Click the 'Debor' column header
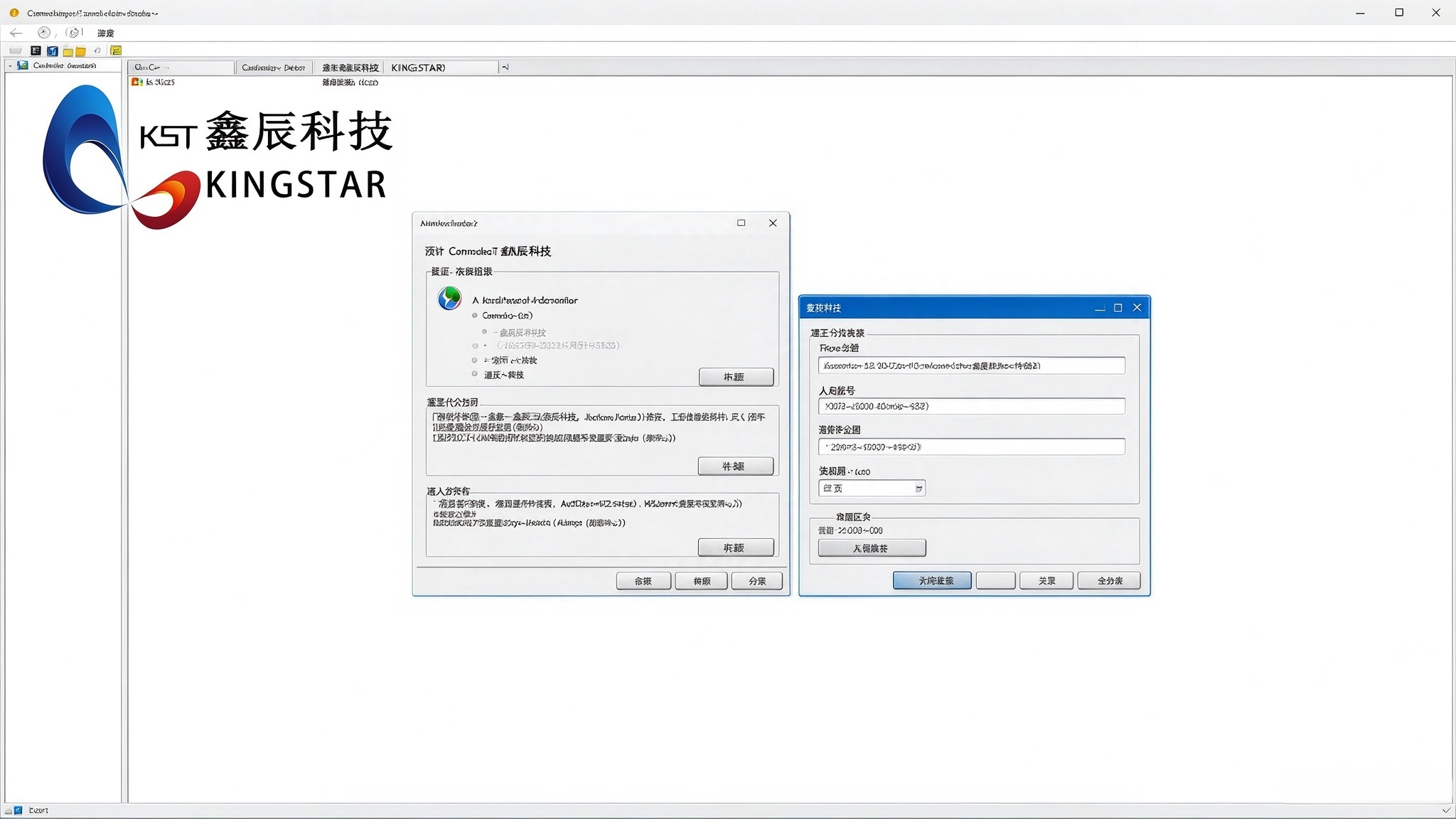1456x819 pixels. 274,68
